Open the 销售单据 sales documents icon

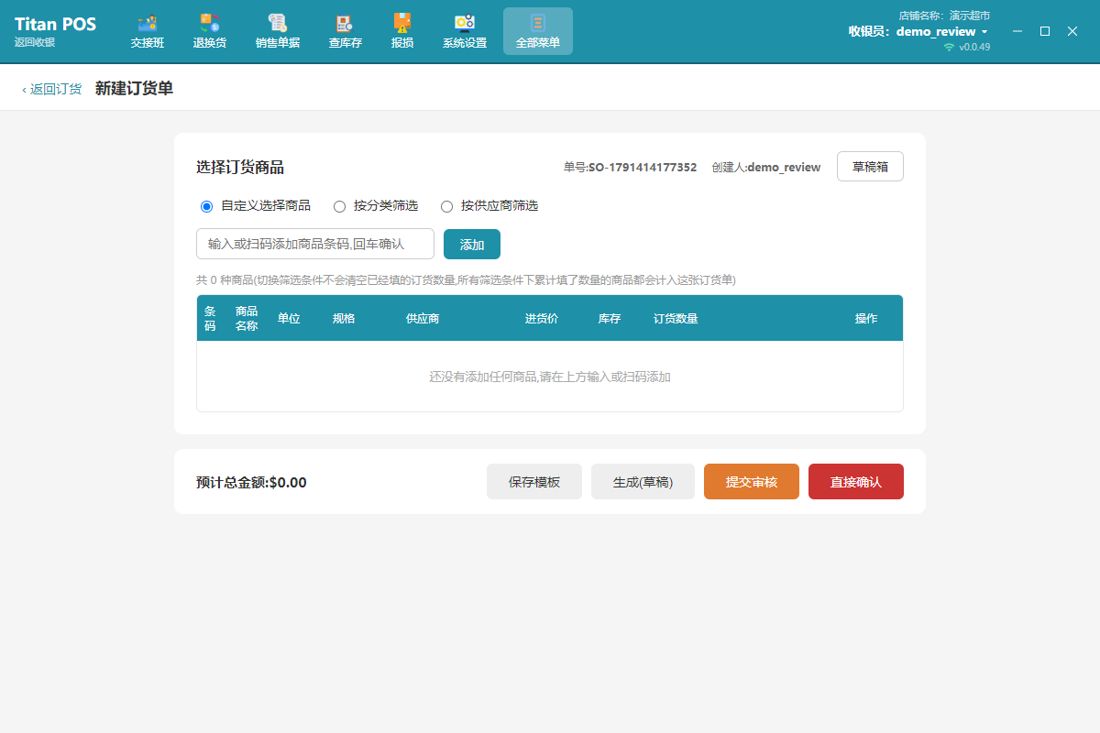click(278, 32)
